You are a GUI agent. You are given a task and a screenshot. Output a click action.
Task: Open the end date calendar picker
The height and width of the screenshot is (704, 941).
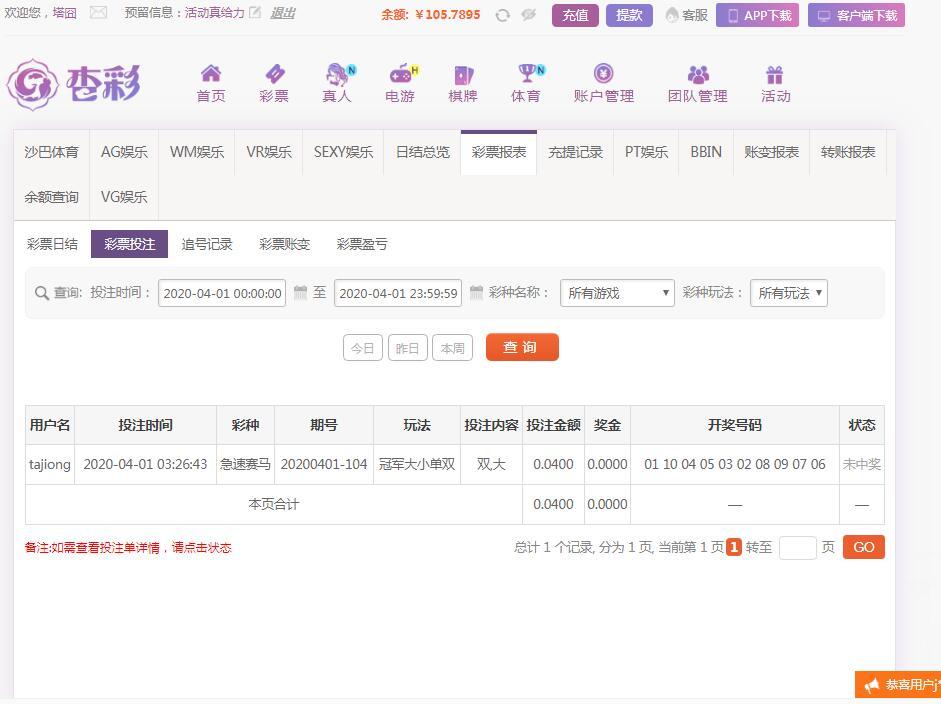[476, 293]
